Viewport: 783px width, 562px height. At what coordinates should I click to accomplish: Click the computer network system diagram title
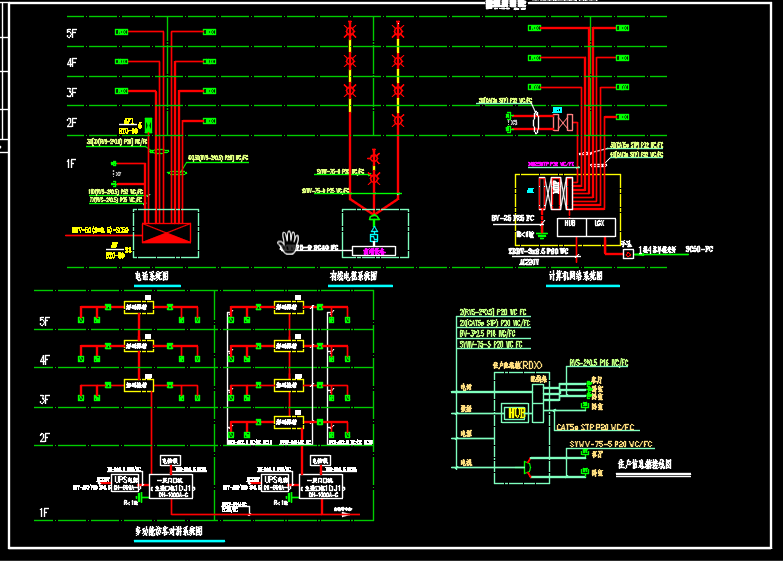click(575, 275)
